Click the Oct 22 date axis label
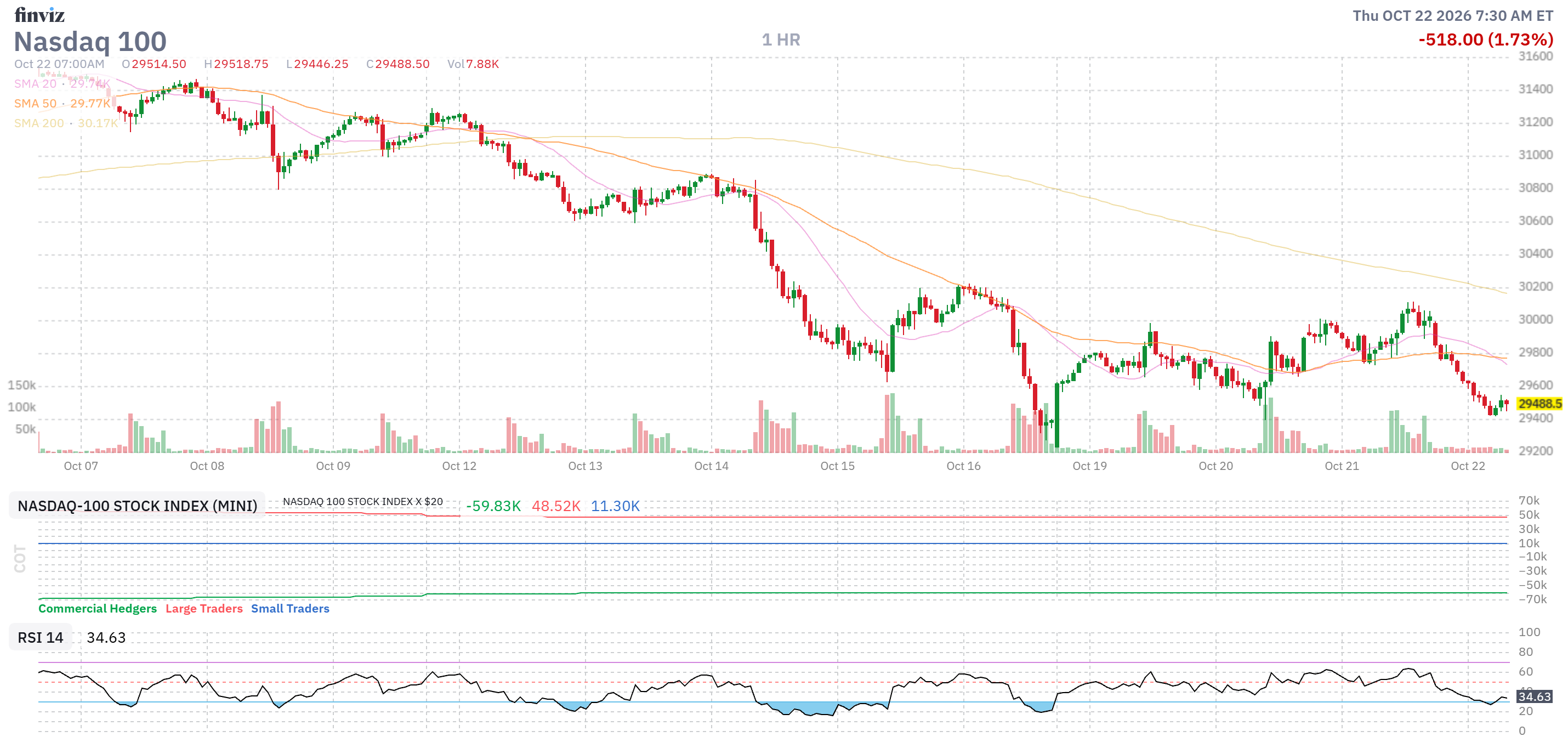 click(1468, 466)
